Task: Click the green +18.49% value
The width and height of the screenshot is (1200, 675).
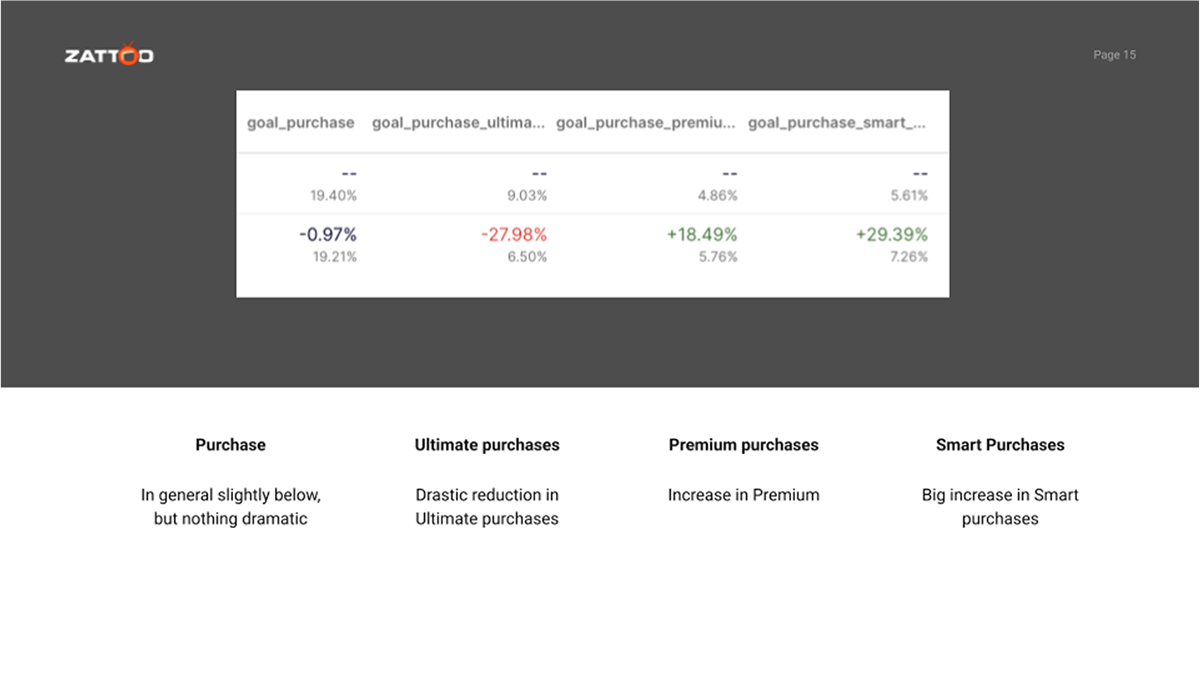Action: tap(702, 235)
